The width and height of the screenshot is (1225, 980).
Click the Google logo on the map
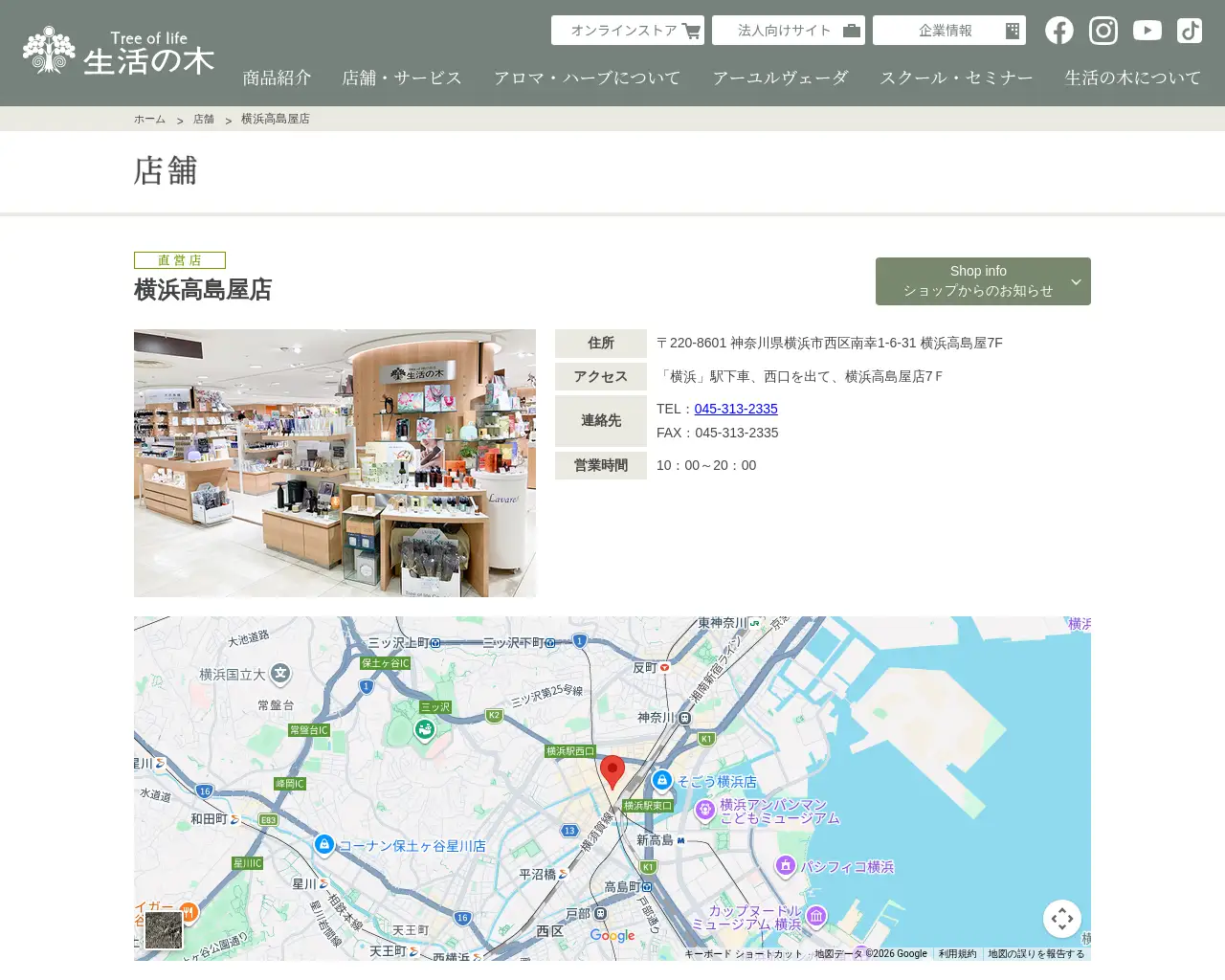pos(612,935)
